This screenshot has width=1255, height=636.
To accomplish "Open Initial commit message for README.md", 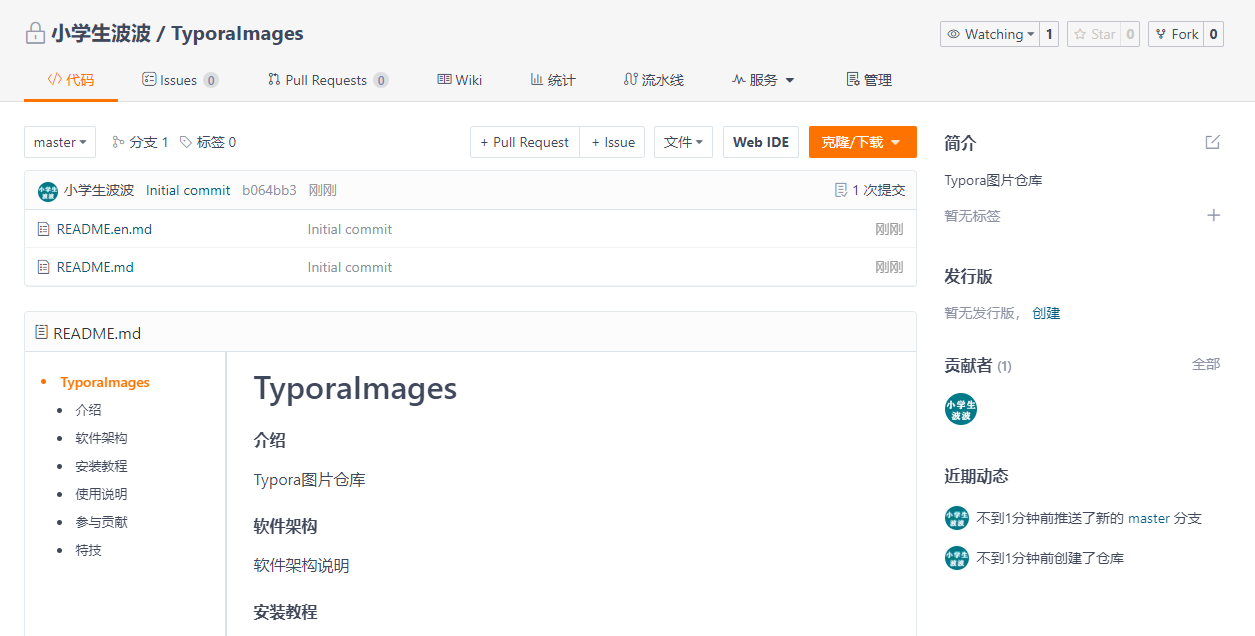I will 350,267.
